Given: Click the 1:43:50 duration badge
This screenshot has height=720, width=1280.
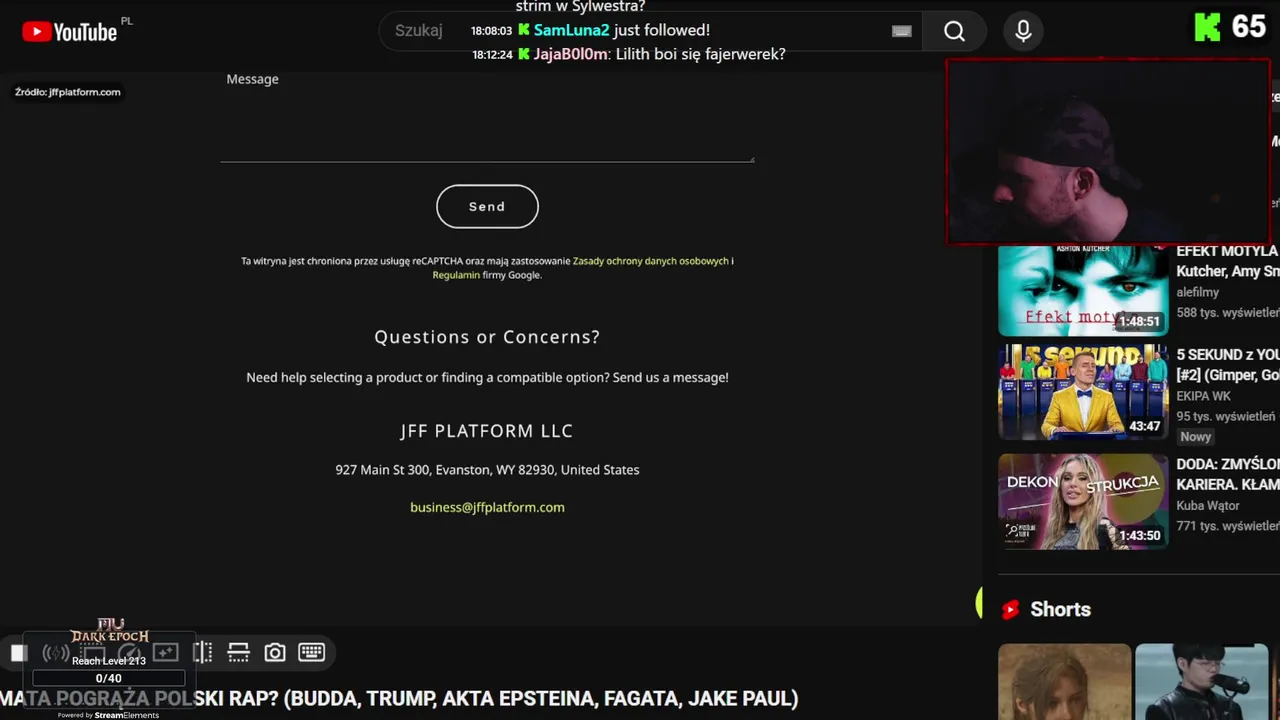Looking at the screenshot, I should tap(1139, 536).
